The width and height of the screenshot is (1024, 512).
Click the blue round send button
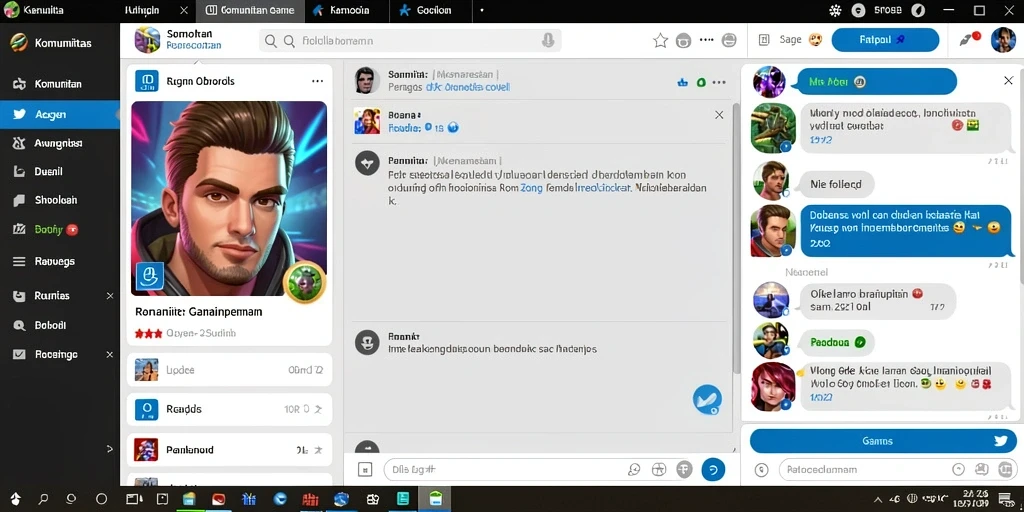pos(713,469)
